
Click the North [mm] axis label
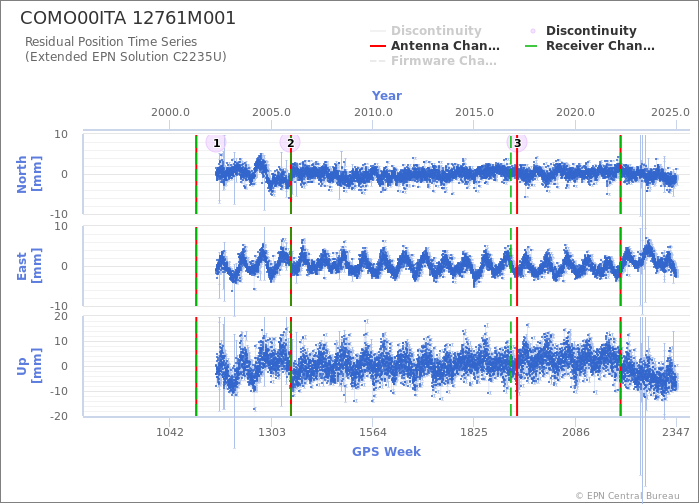pyautogui.click(x=29, y=174)
